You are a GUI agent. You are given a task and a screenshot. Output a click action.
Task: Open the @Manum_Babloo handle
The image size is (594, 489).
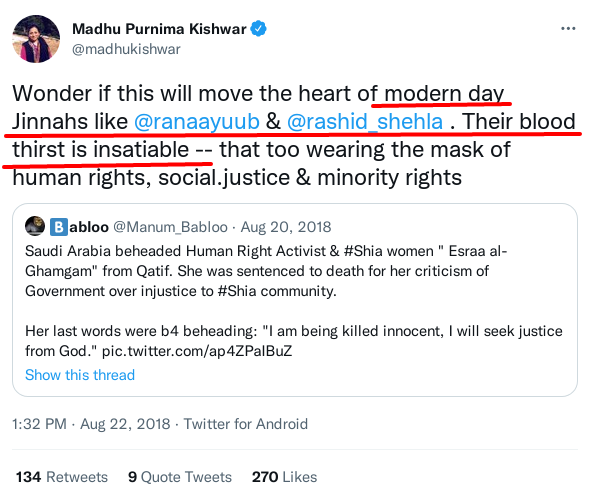[170, 227]
